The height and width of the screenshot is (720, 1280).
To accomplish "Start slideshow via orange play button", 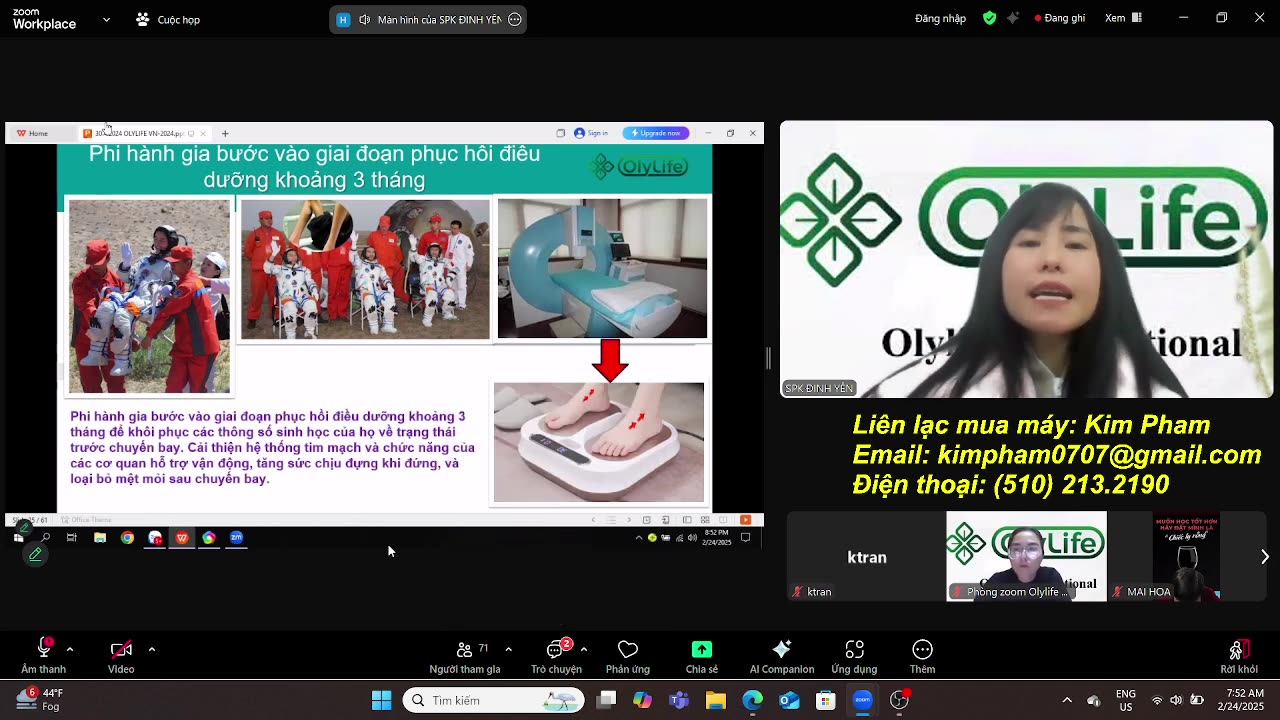I will coord(745,520).
